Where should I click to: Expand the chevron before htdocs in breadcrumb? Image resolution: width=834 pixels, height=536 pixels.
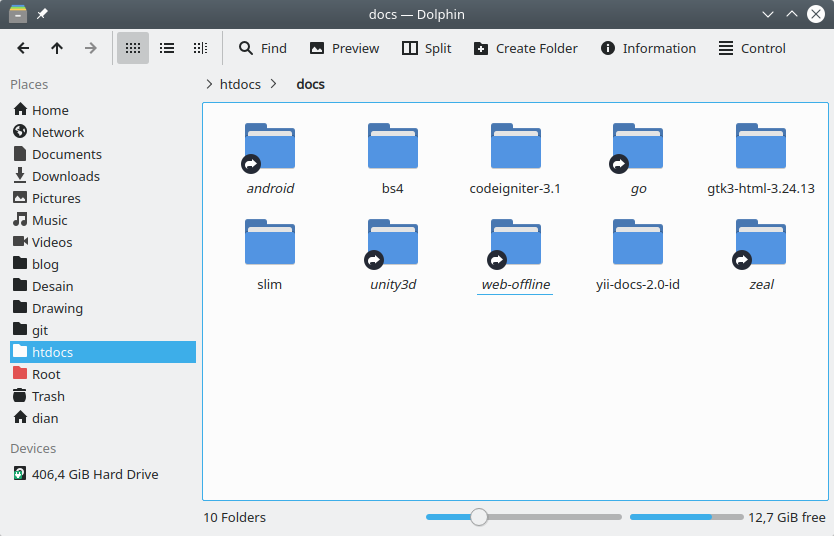[208, 84]
